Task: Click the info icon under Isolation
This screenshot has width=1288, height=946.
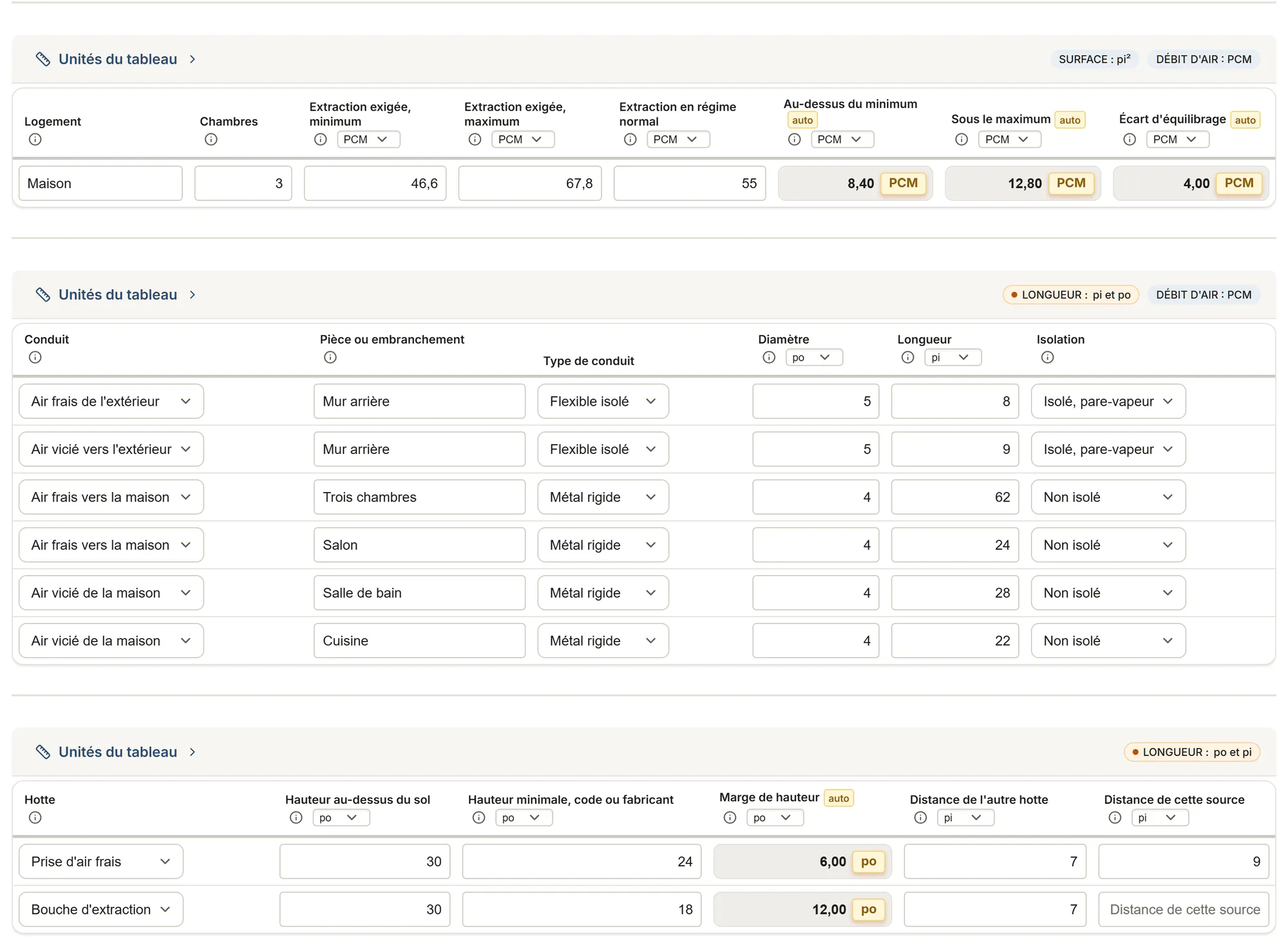Action: 1048,357
